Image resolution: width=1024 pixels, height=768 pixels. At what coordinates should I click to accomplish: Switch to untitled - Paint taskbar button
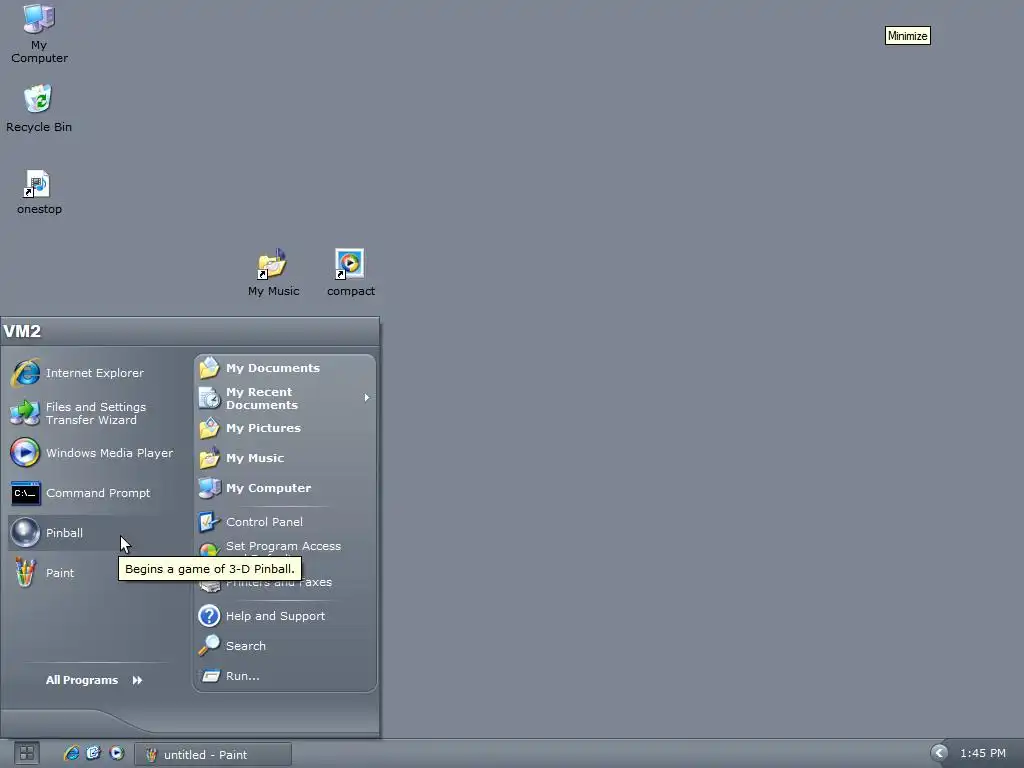213,754
